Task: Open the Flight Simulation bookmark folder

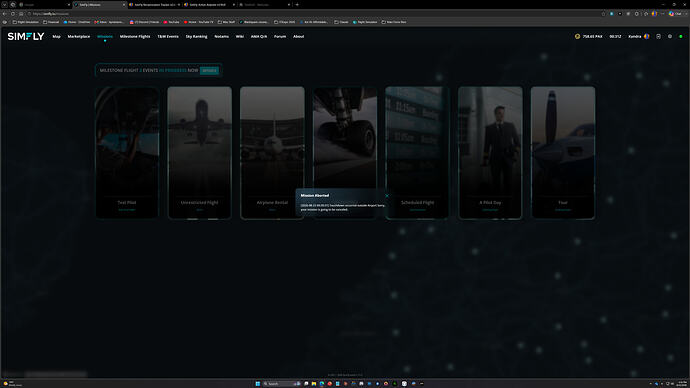Action: click(26, 22)
